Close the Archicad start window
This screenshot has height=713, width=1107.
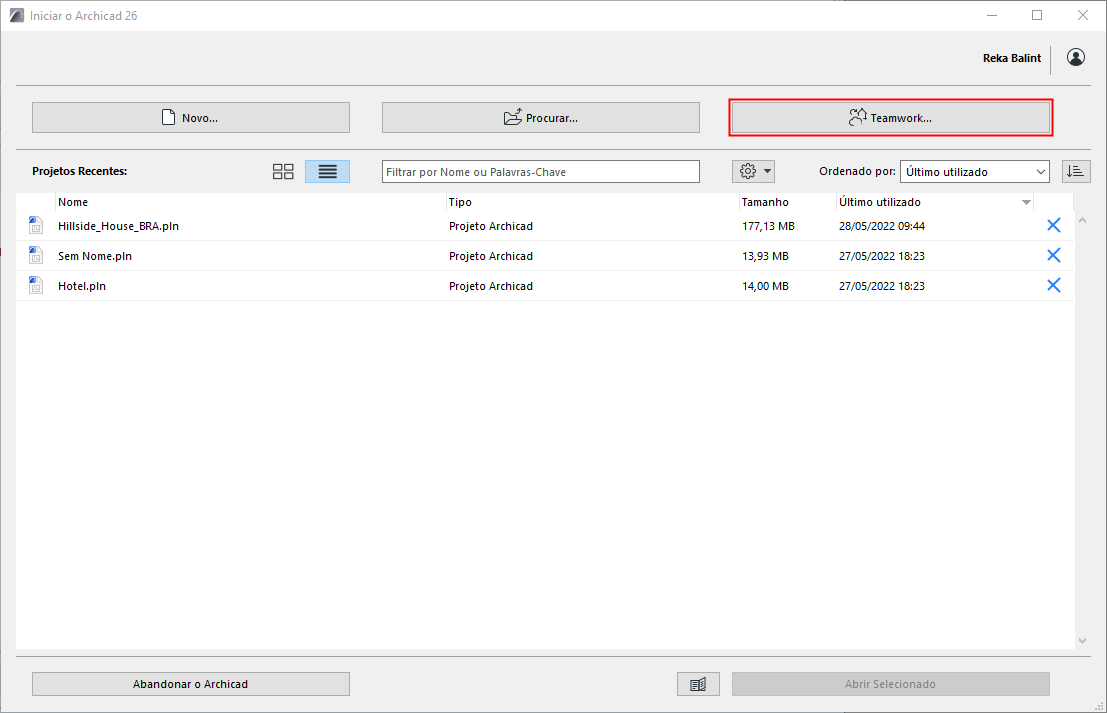coord(1082,15)
